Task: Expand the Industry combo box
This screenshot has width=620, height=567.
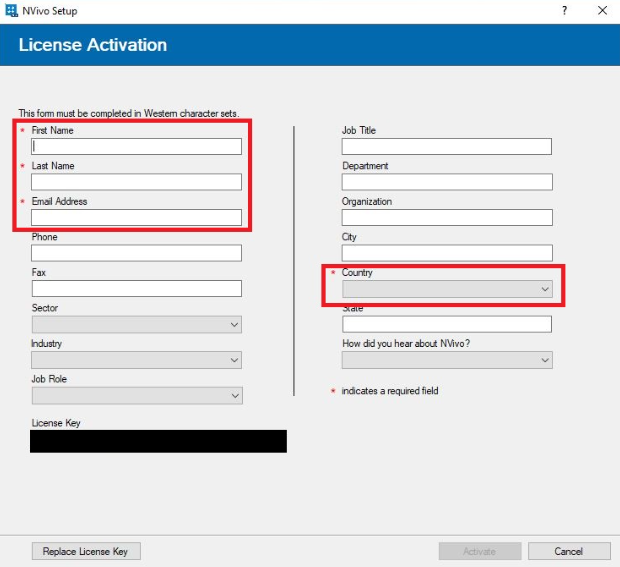Action: 136,360
